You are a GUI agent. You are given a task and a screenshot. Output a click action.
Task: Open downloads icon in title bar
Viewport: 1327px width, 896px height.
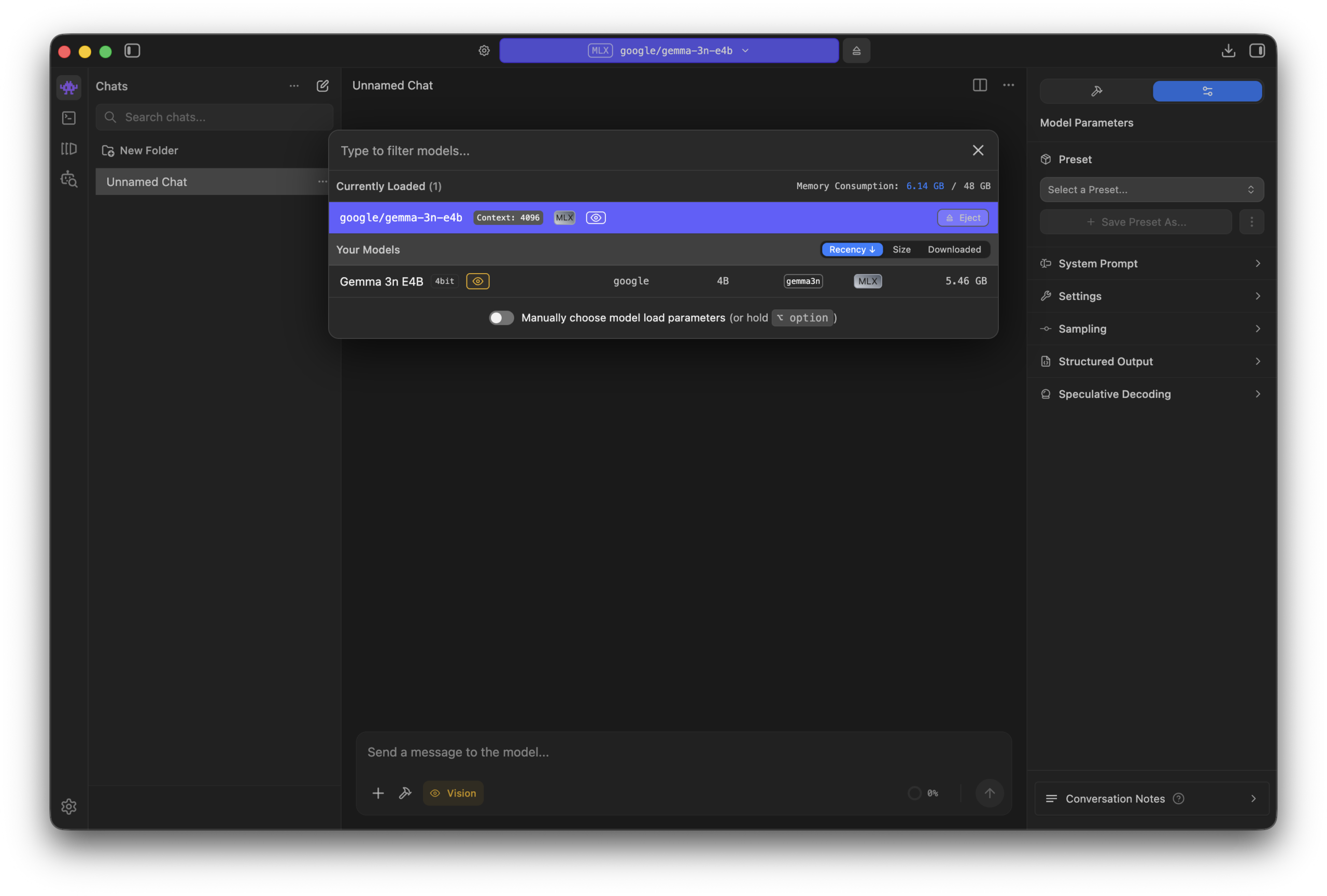click(1228, 51)
